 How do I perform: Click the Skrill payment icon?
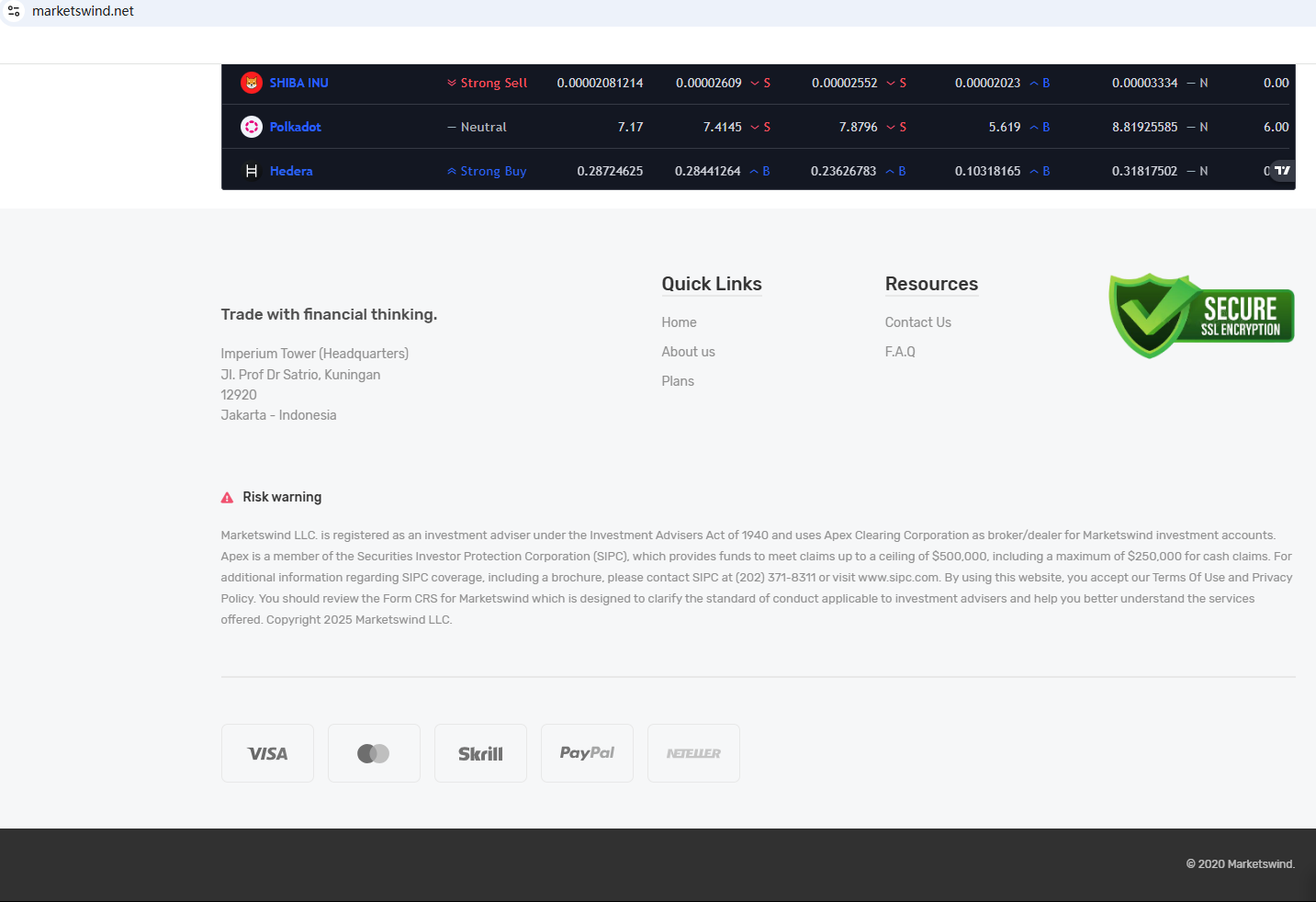click(480, 753)
